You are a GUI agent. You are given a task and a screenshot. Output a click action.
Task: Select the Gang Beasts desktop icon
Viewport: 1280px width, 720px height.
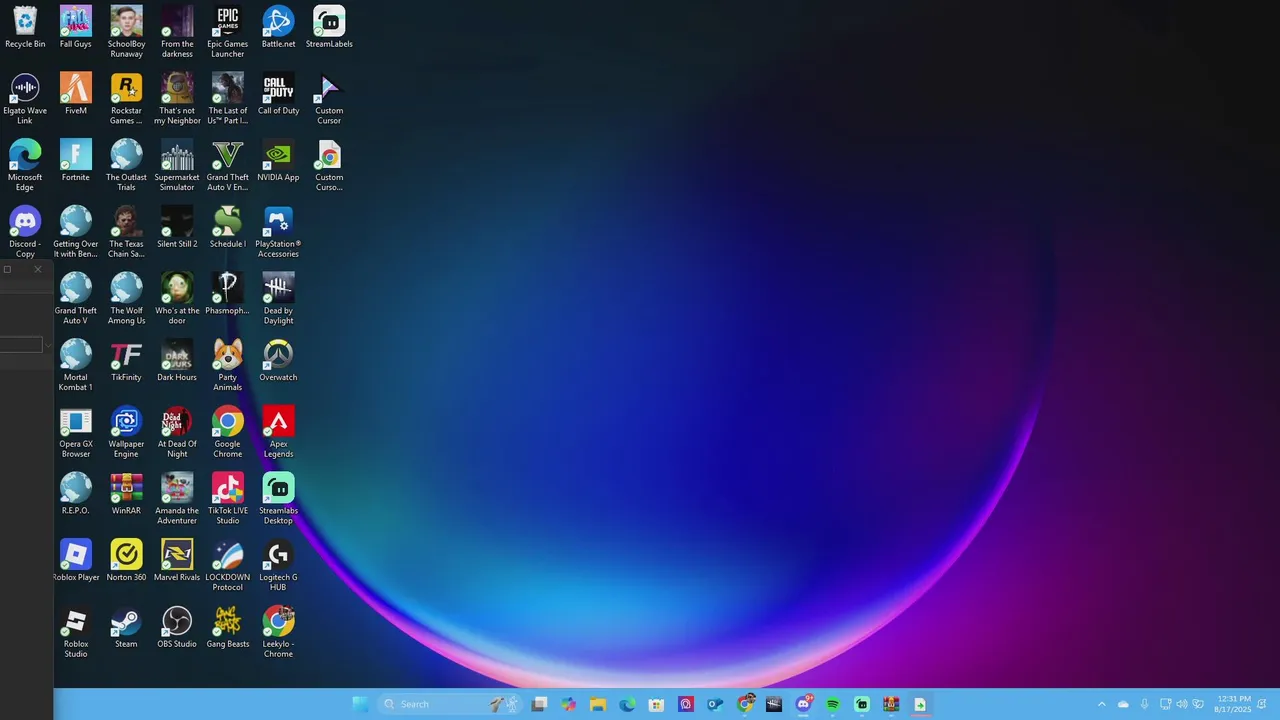coord(227,627)
